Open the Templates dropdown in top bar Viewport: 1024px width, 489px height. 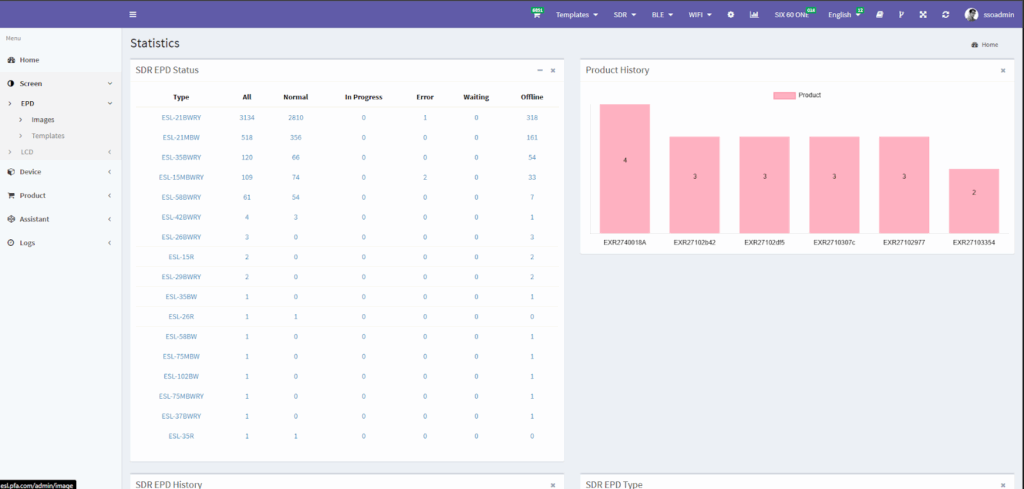coord(577,15)
